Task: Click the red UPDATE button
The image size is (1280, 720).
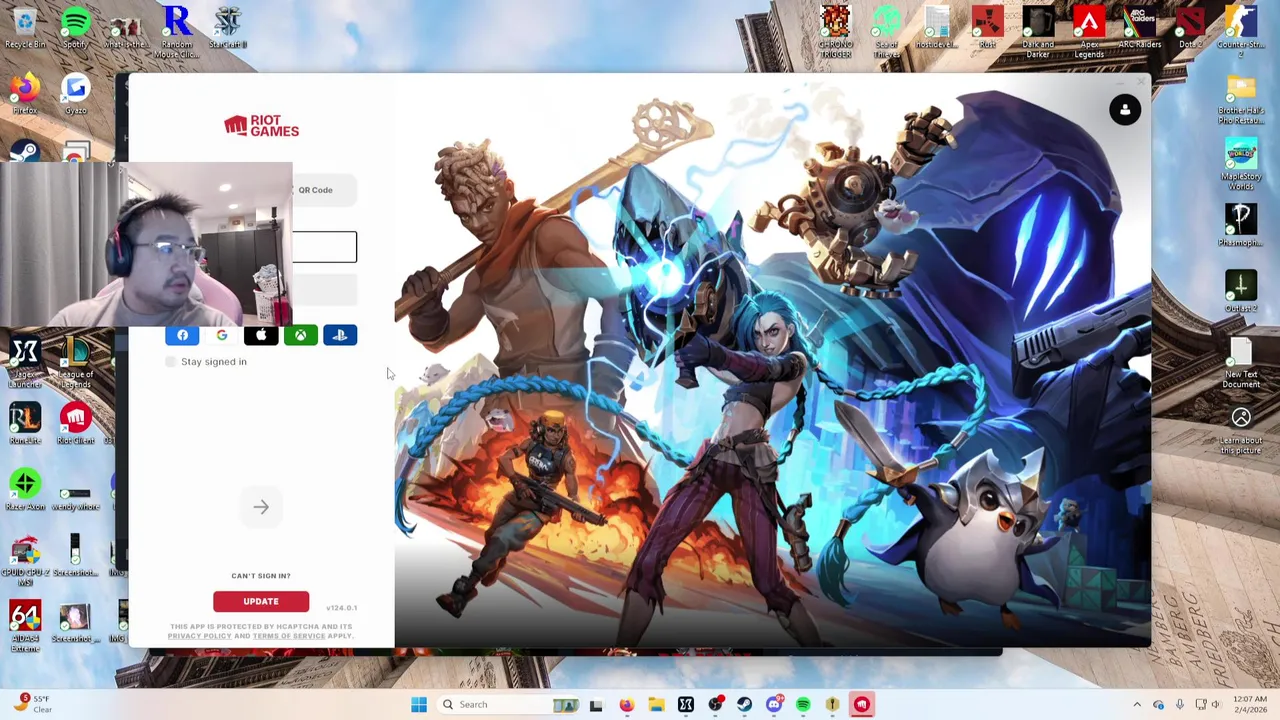Action: pyautogui.click(x=261, y=601)
